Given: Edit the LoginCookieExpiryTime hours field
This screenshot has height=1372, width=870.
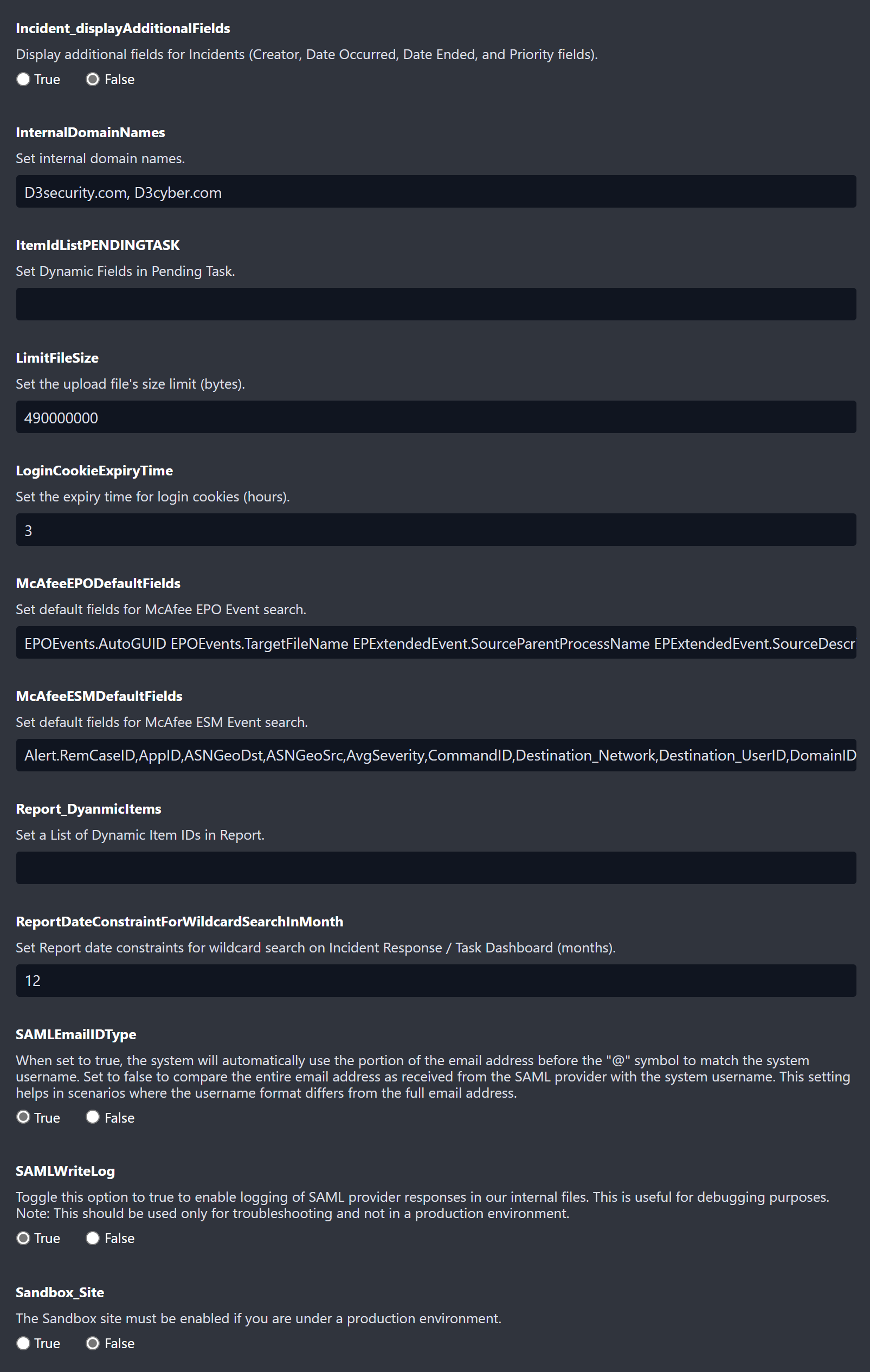Looking at the screenshot, I should (x=435, y=530).
